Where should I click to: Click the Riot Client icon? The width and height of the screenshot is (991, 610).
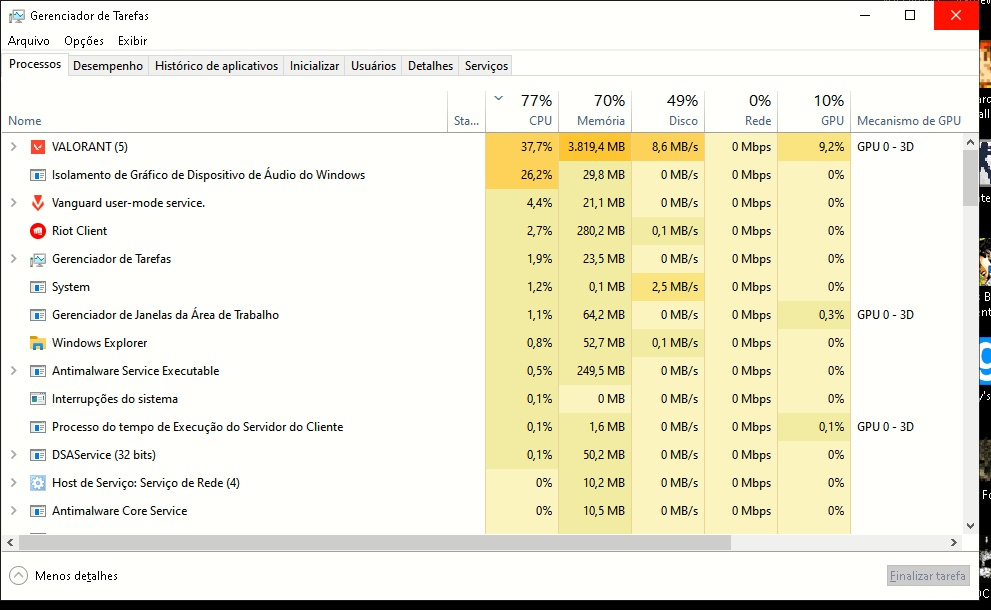pos(38,231)
